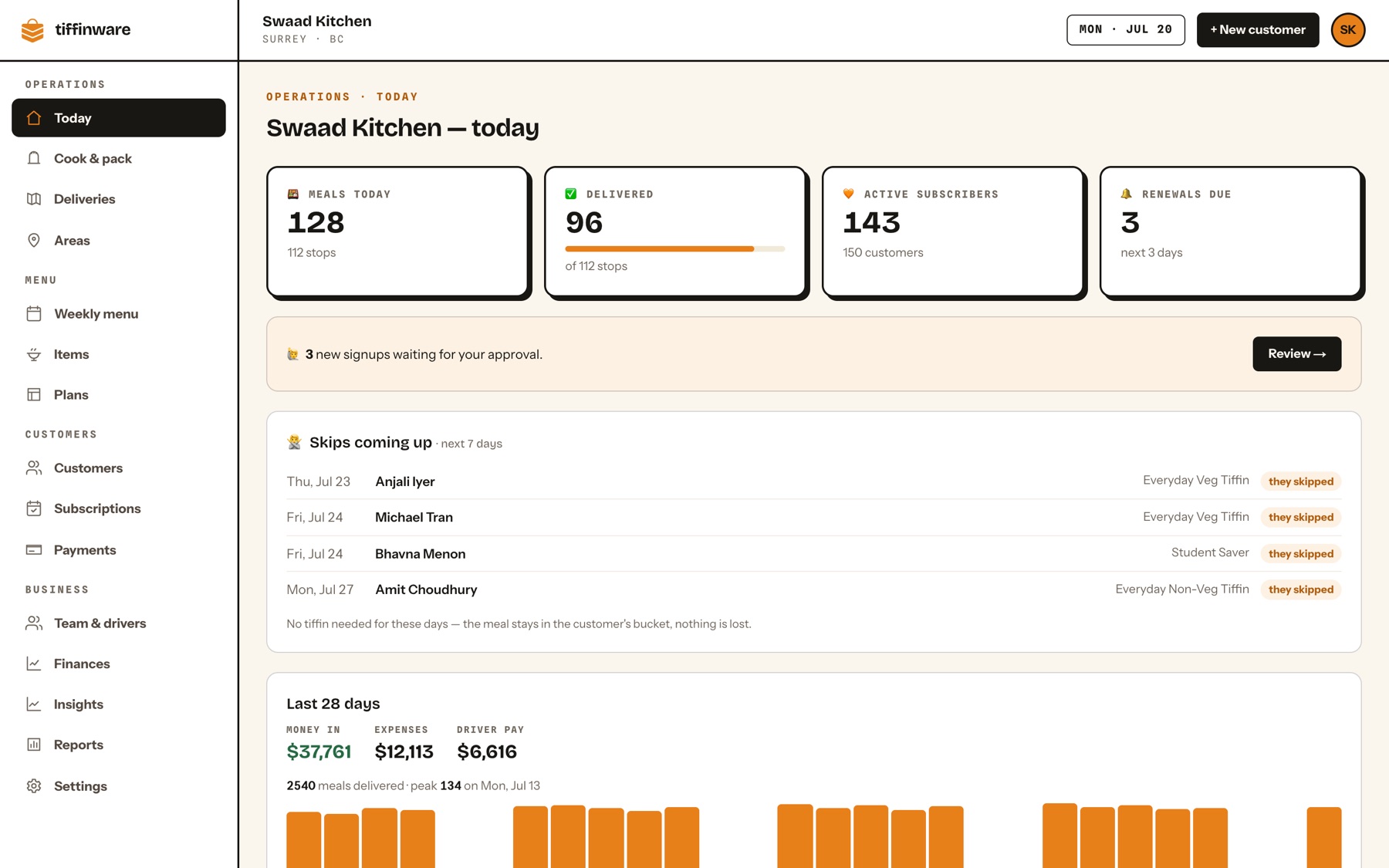Click the Skips coming up emoji icon
The height and width of the screenshot is (868, 1389).
294,442
